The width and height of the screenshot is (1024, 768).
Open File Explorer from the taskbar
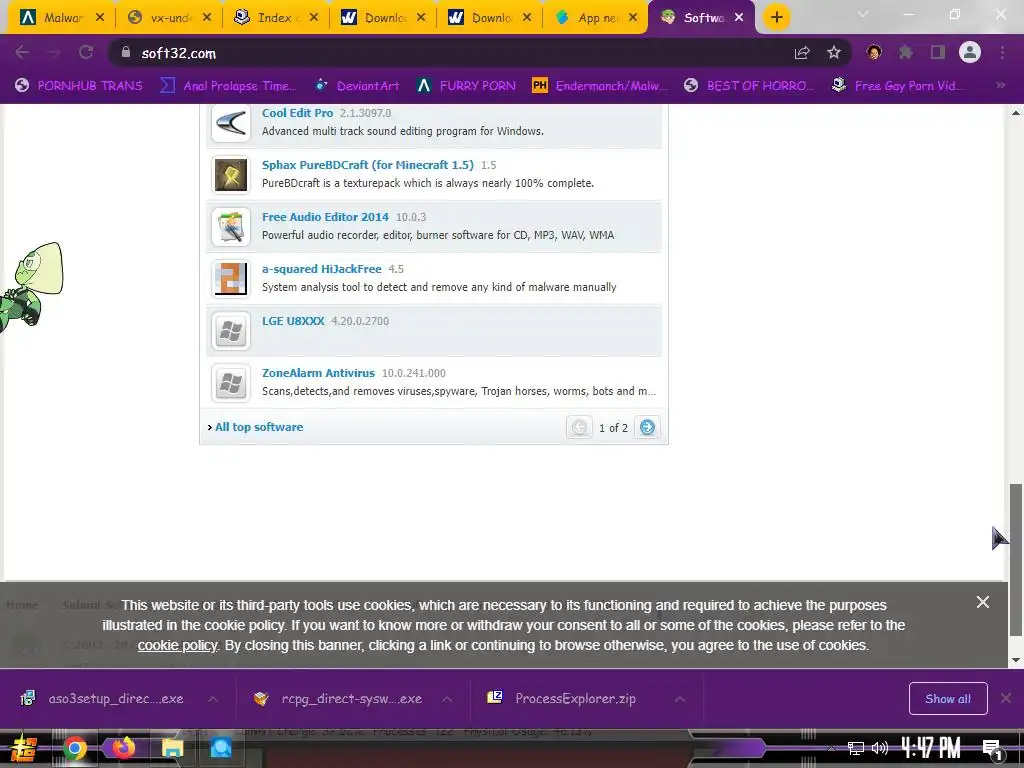(x=172, y=748)
